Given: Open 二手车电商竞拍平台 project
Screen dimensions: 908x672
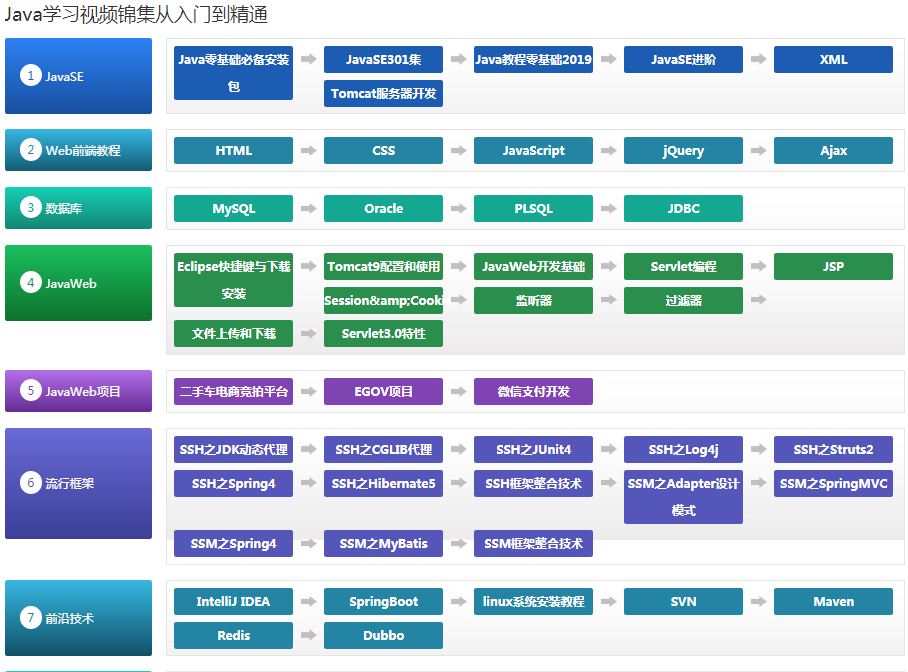Looking at the screenshot, I should [x=233, y=392].
